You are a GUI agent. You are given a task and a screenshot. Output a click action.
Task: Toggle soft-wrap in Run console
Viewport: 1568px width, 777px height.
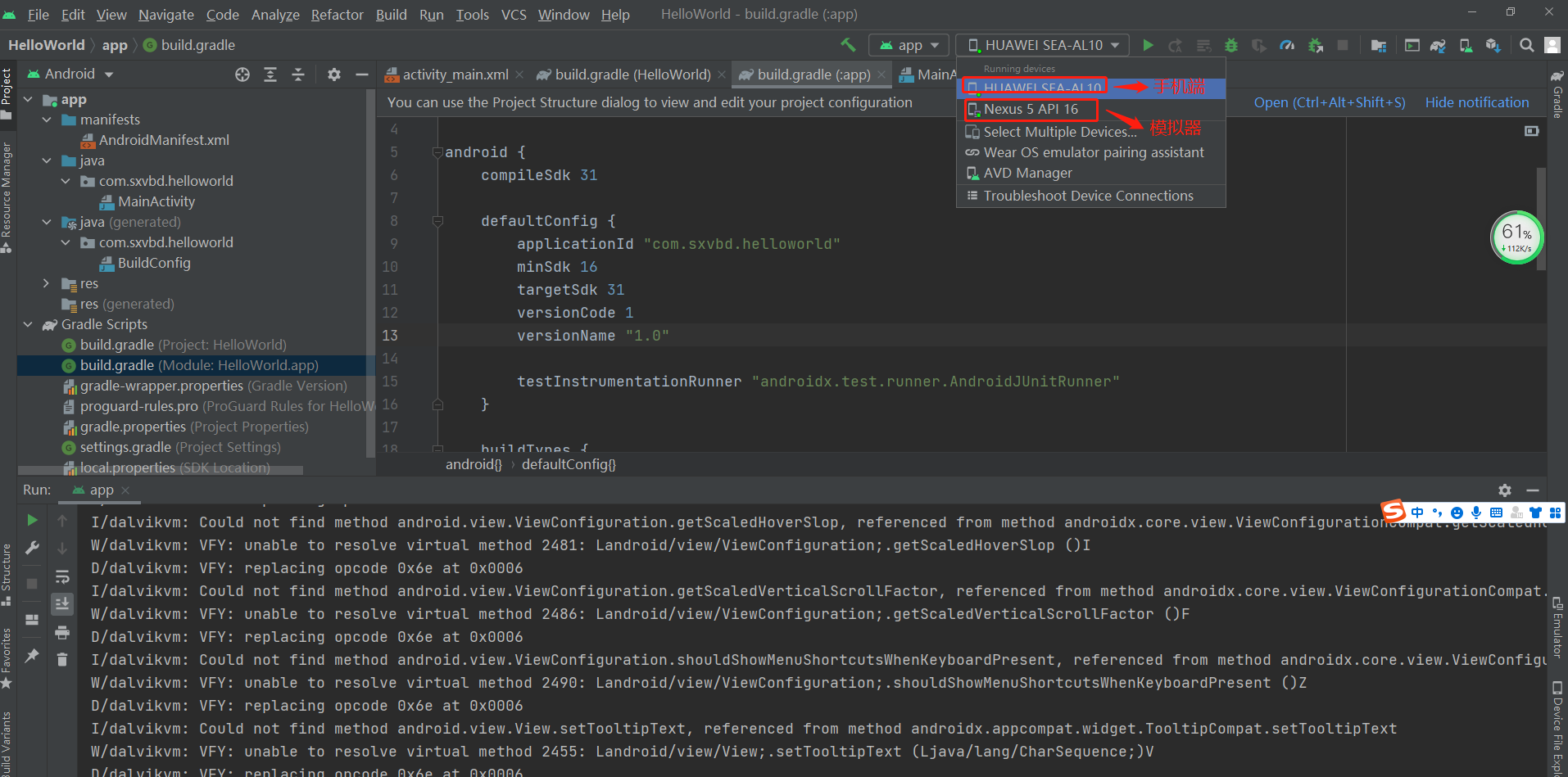(x=62, y=576)
